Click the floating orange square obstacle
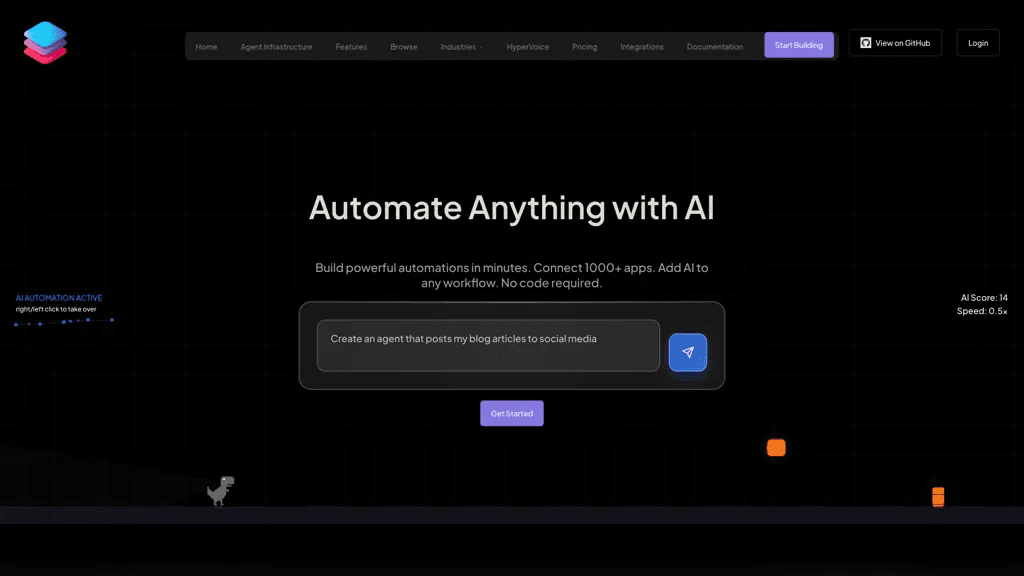This screenshot has height=576, width=1024. [776, 447]
